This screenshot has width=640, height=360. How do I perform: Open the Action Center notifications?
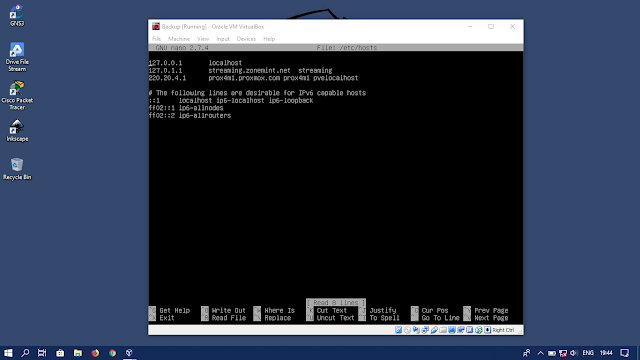[x=625, y=353]
